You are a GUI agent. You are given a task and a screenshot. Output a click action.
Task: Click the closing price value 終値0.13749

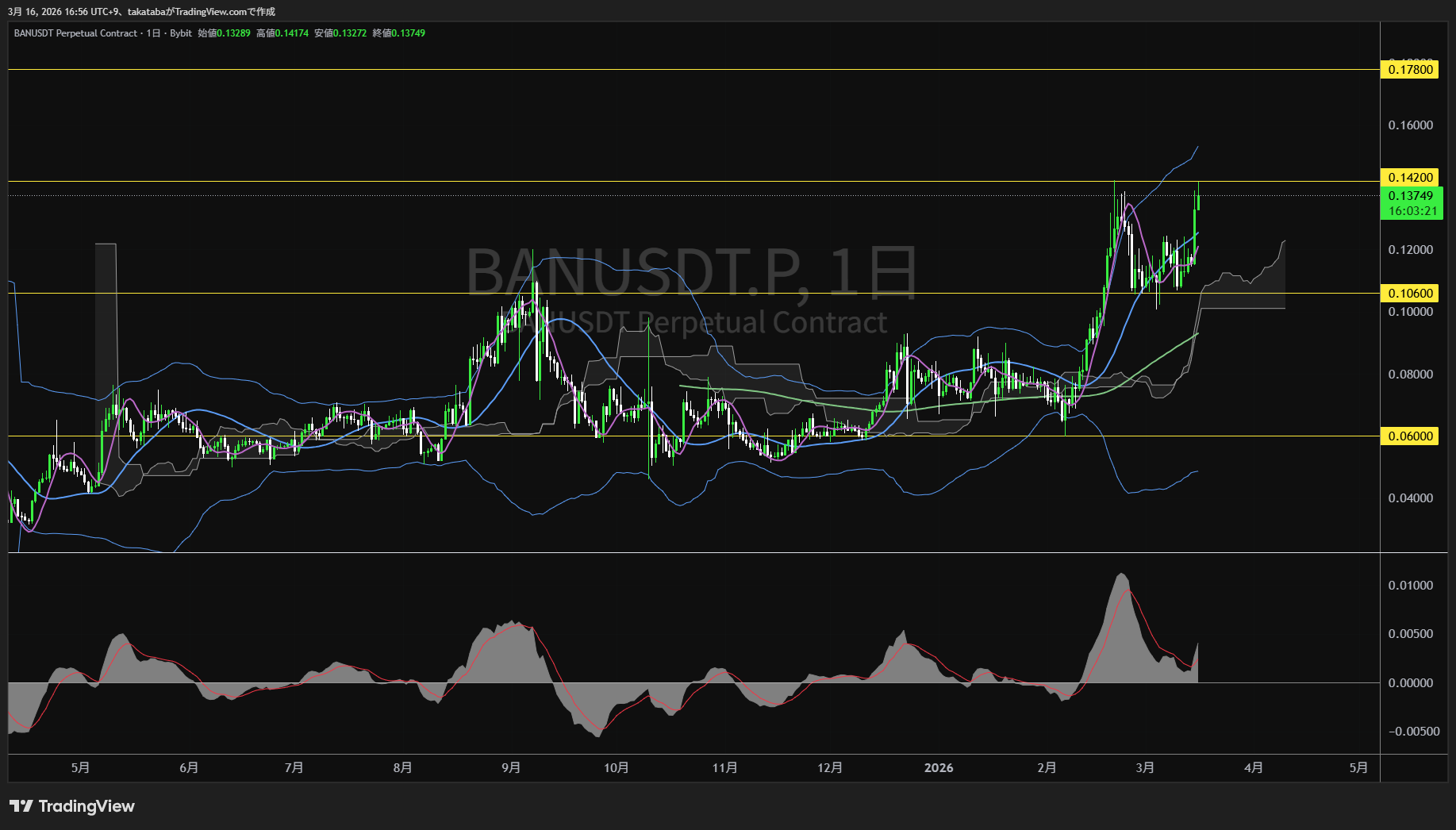click(x=399, y=33)
